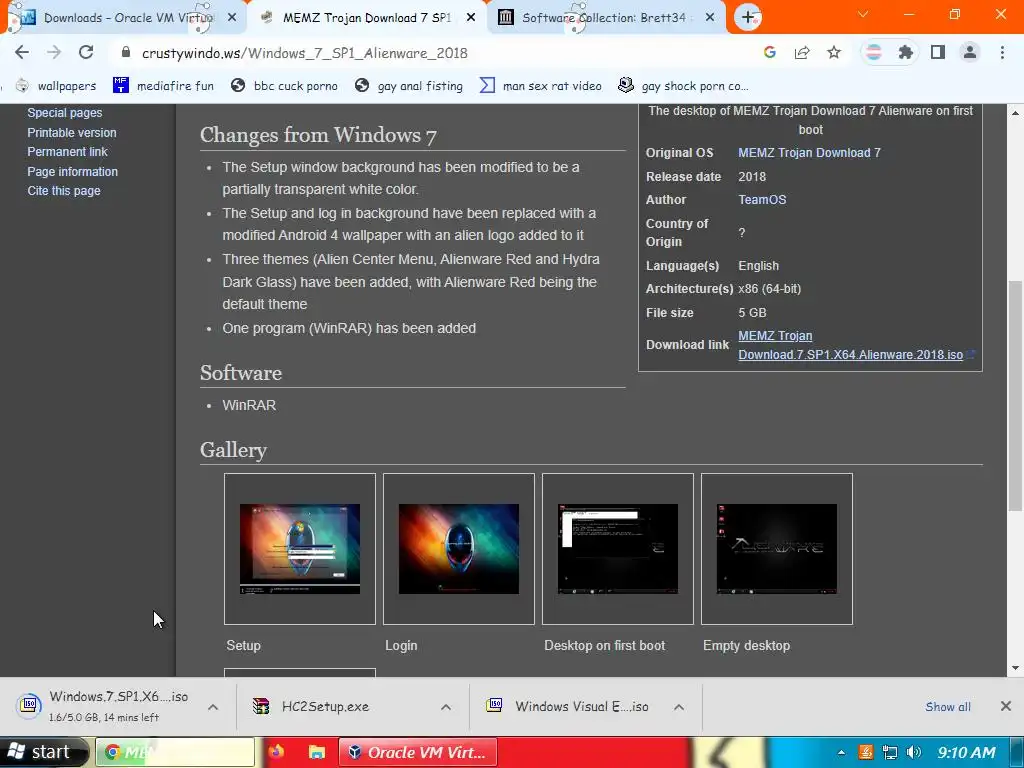
Task: Click the ISO file icon on Windows Visual E download
Action: click(494, 705)
